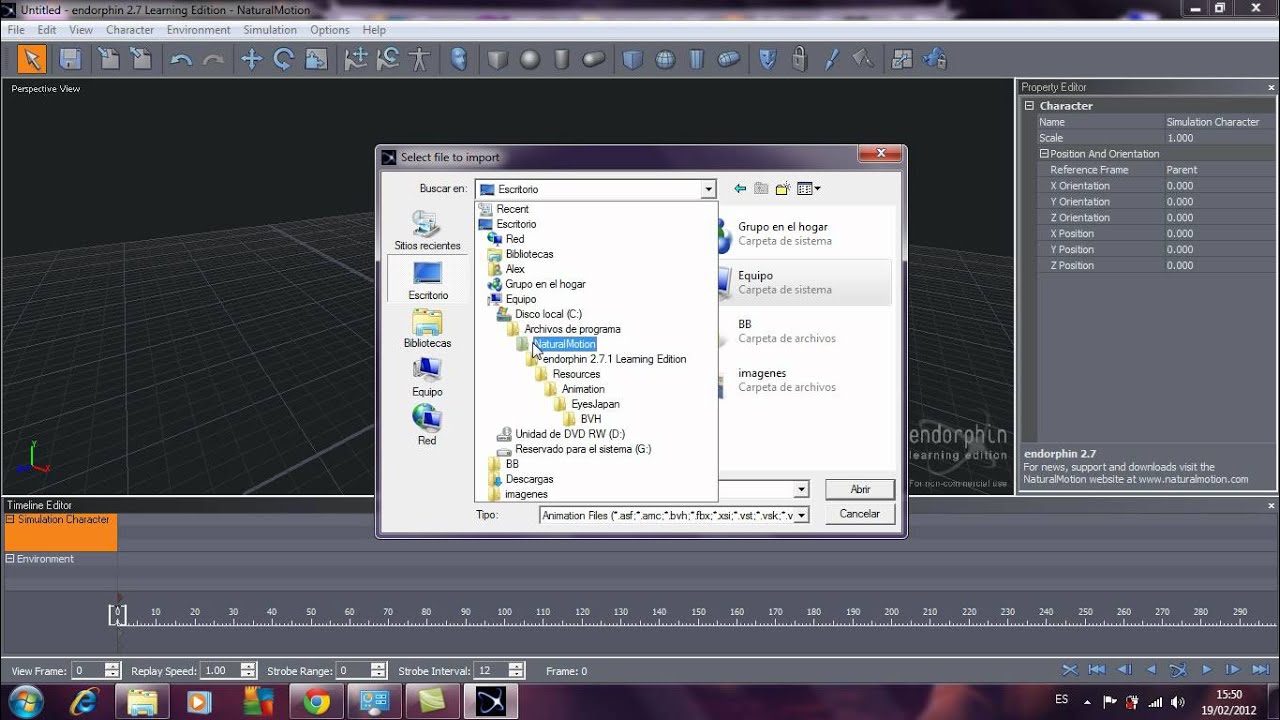1280x720 pixels.
Task: Click the Abrir button
Action: click(860, 489)
